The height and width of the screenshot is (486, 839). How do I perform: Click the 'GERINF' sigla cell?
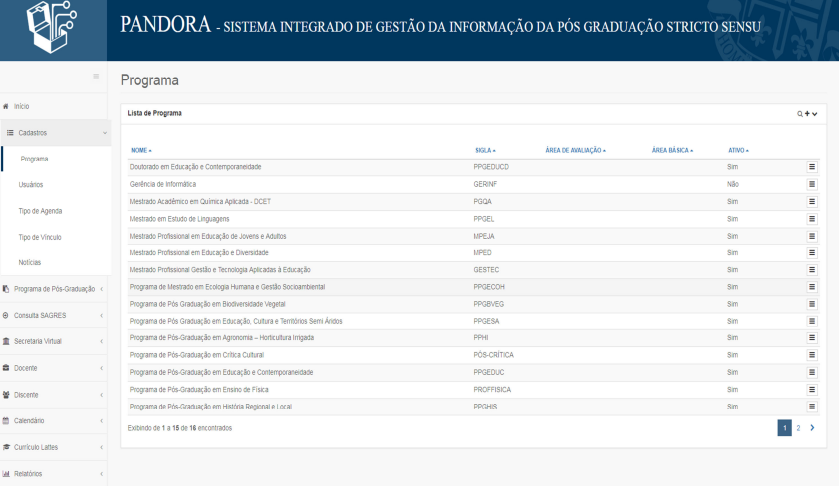click(485, 184)
